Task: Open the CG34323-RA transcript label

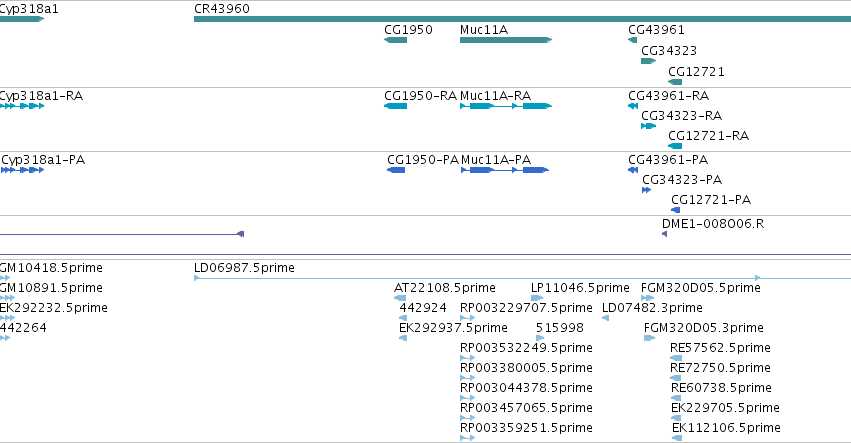Action: point(681,116)
